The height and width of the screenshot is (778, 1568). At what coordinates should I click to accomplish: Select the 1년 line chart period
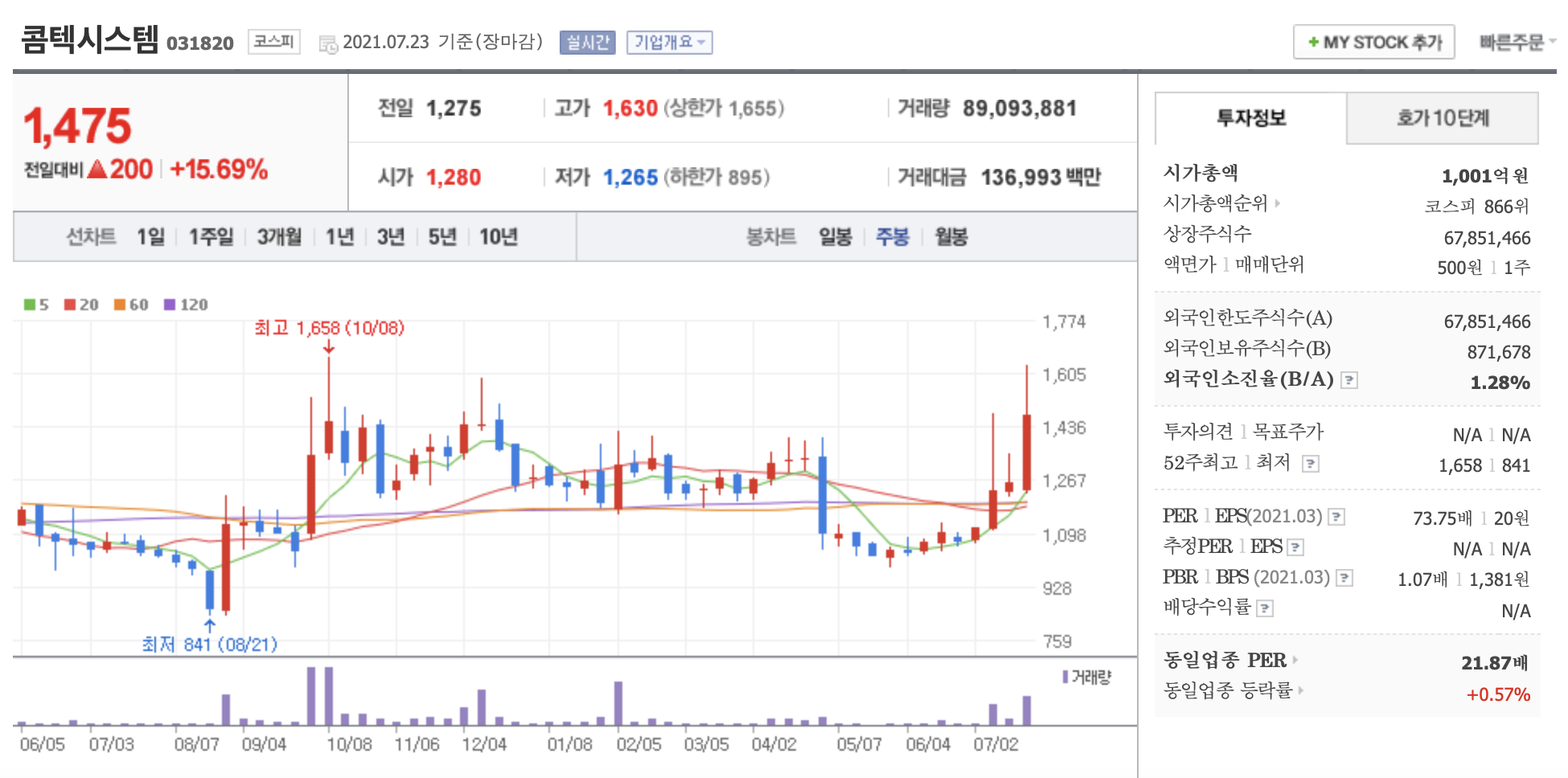[339, 236]
